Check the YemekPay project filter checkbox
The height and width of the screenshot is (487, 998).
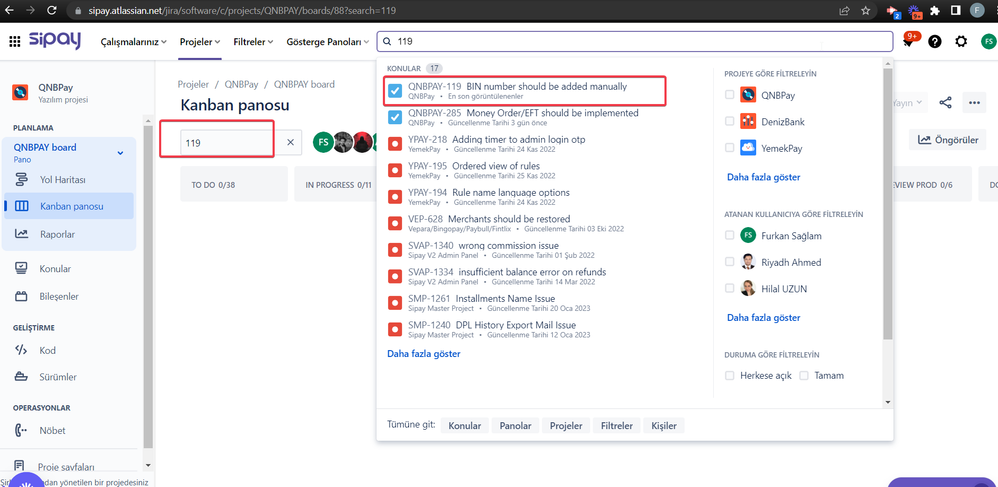tap(729, 148)
